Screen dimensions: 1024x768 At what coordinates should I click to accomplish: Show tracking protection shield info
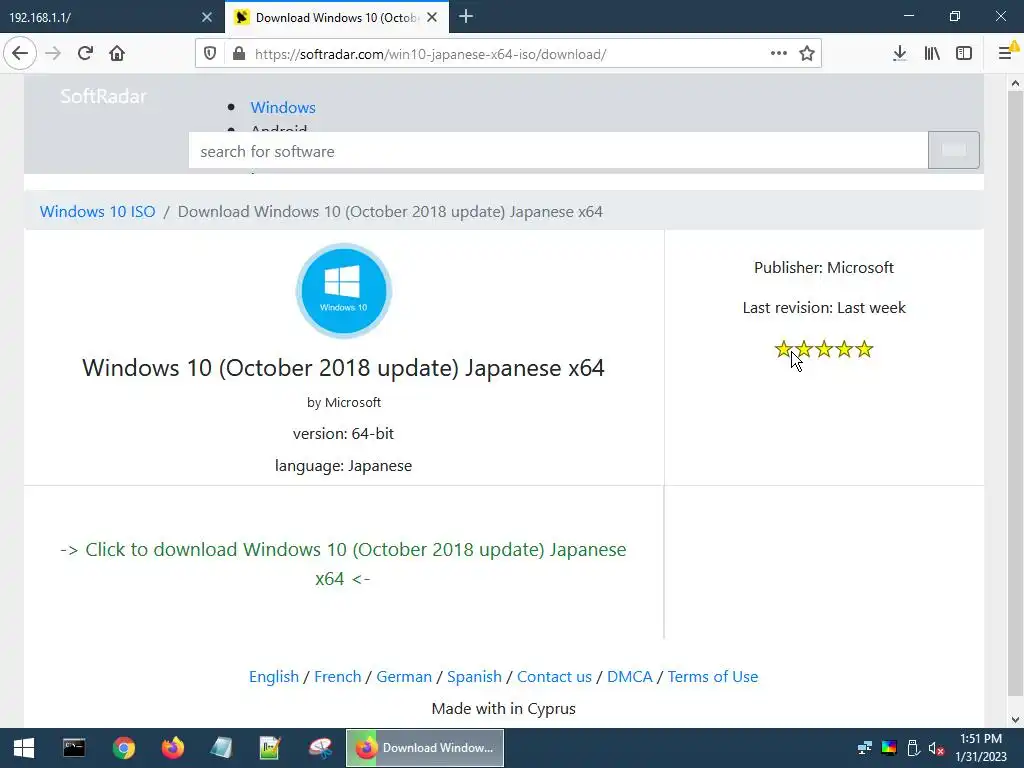point(210,54)
